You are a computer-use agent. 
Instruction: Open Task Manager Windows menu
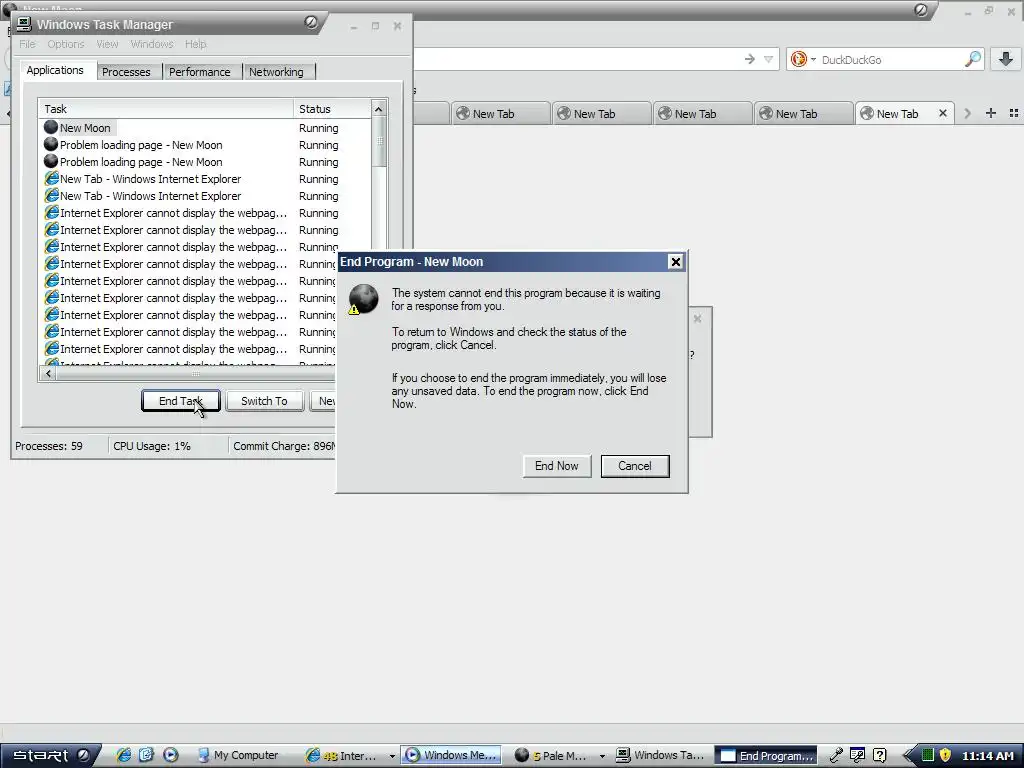152,44
